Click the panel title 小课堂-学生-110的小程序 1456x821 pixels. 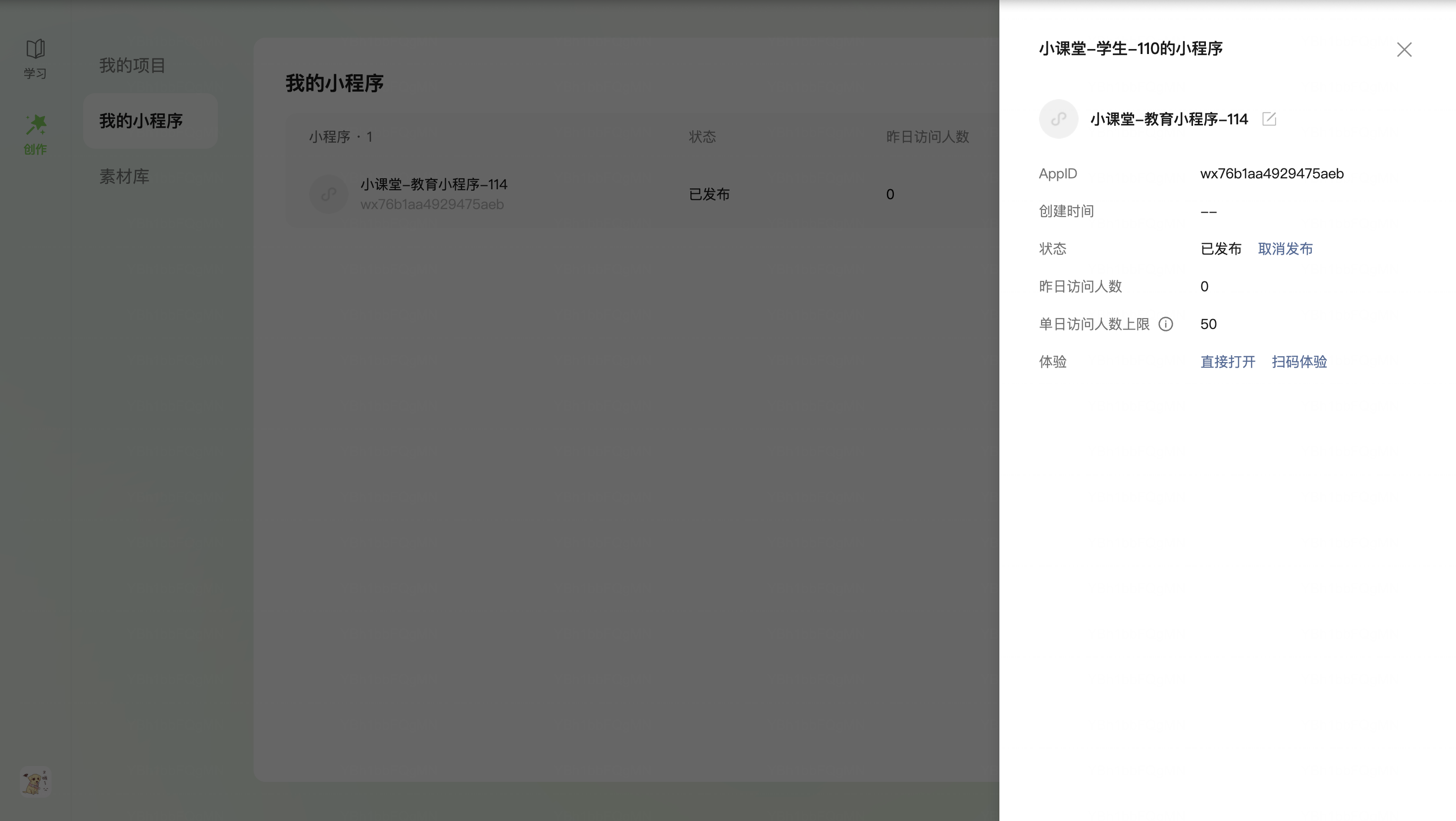click(1131, 49)
